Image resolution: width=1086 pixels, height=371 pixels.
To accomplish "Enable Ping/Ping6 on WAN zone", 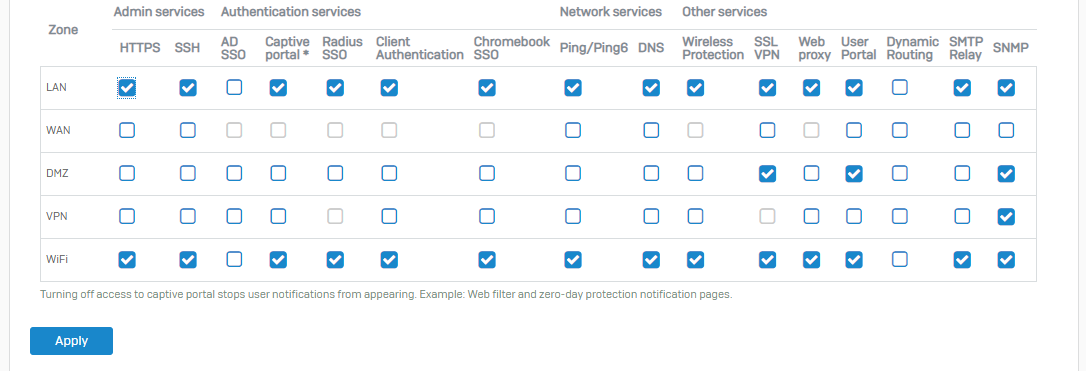I will tap(573, 130).
